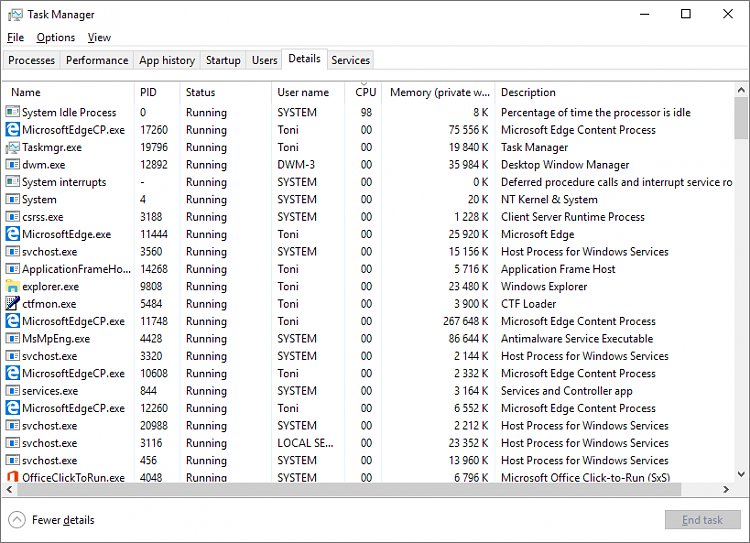Click the horizontal scrollbar thumb
Screen dimensions: 750x543
(349, 489)
